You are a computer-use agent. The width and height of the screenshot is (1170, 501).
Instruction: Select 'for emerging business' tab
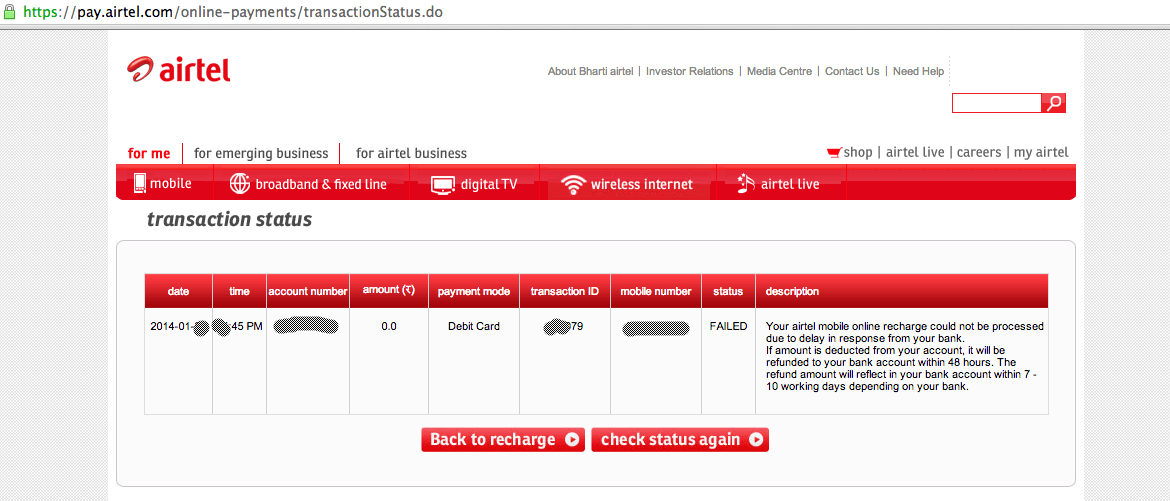click(x=261, y=153)
